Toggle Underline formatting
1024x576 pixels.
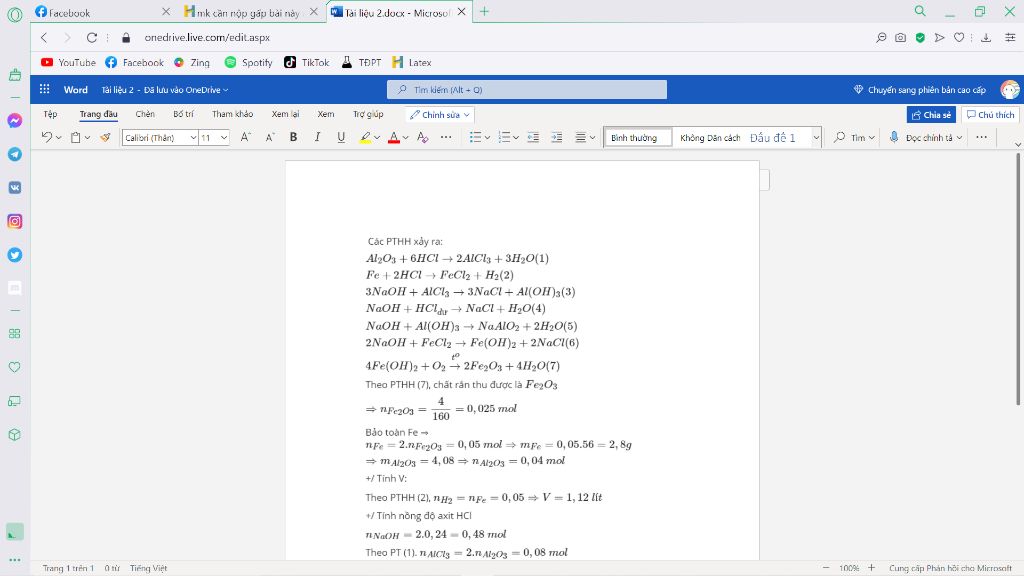click(341, 137)
